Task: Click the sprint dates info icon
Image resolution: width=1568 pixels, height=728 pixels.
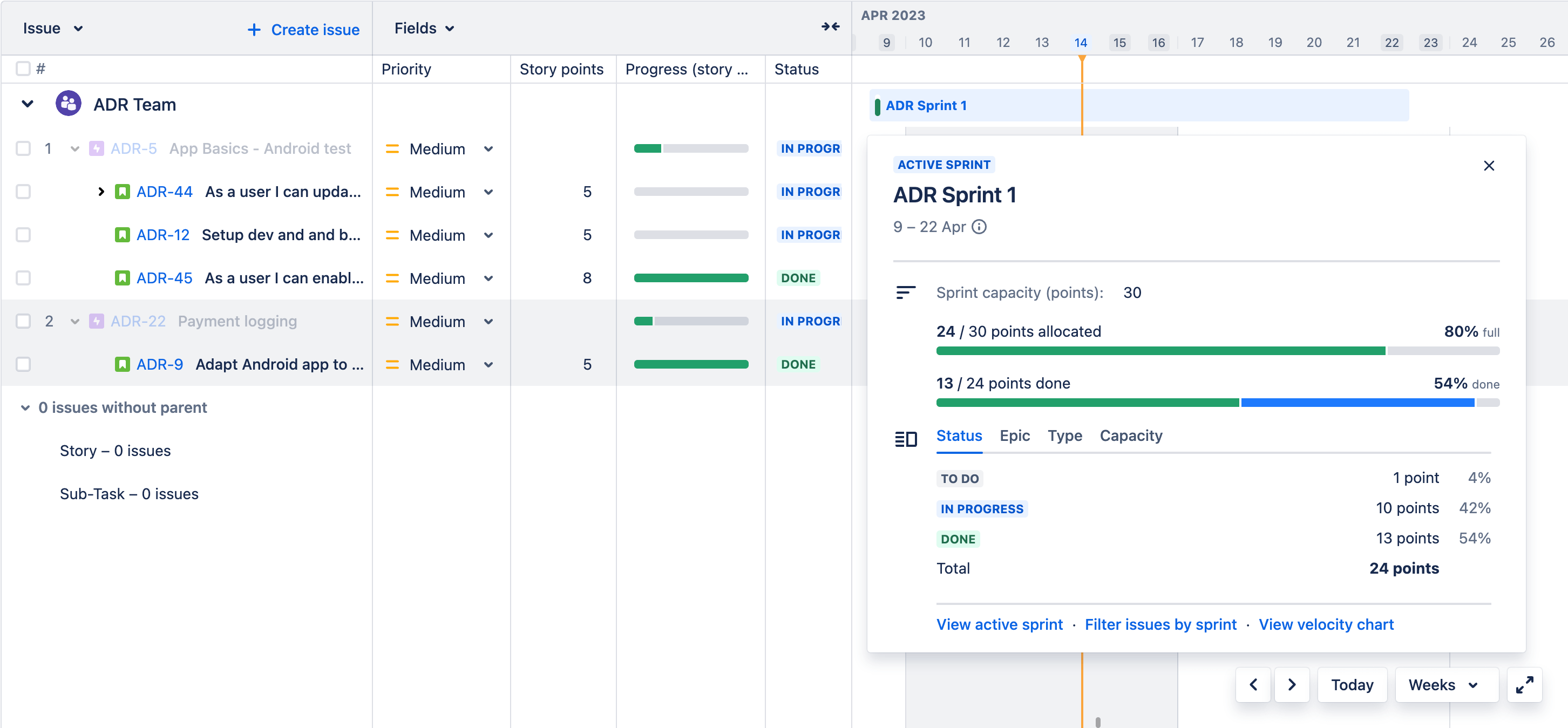Action: (x=979, y=227)
